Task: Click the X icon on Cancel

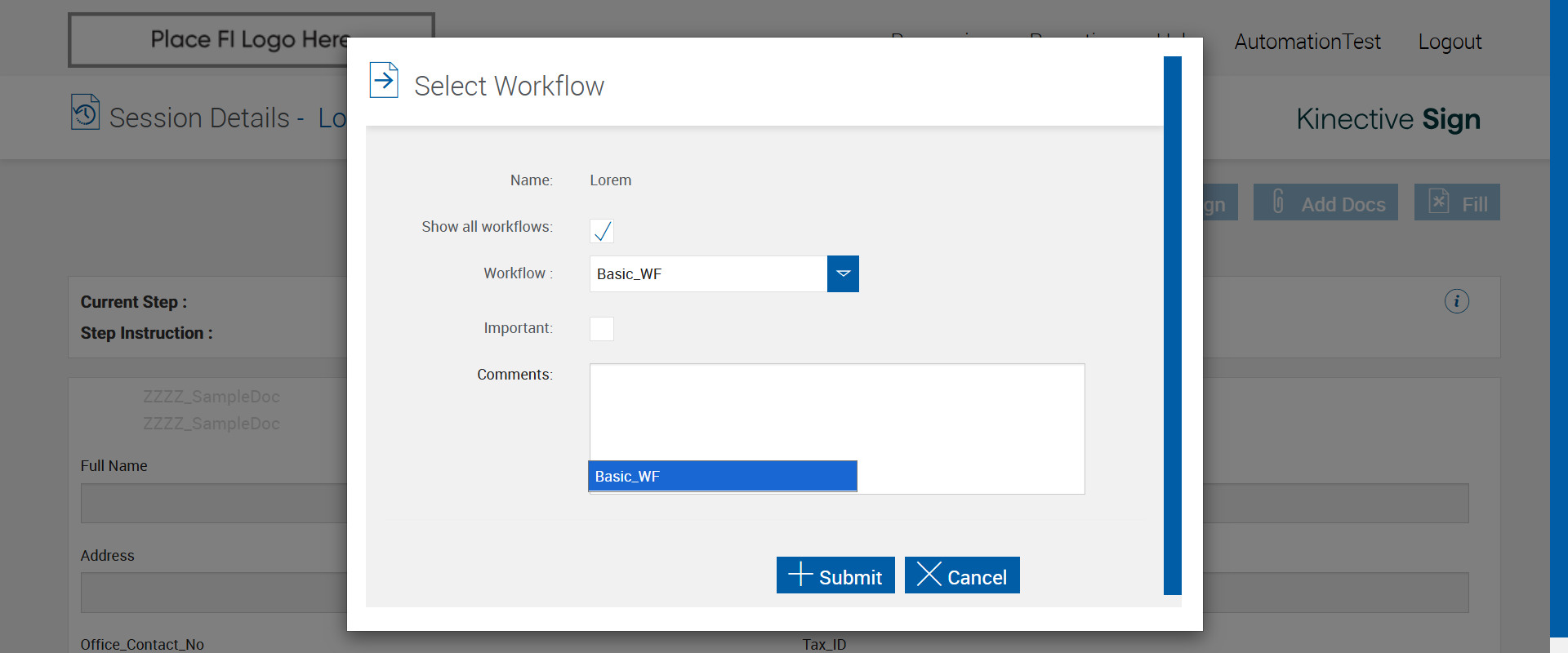Action: pos(929,574)
